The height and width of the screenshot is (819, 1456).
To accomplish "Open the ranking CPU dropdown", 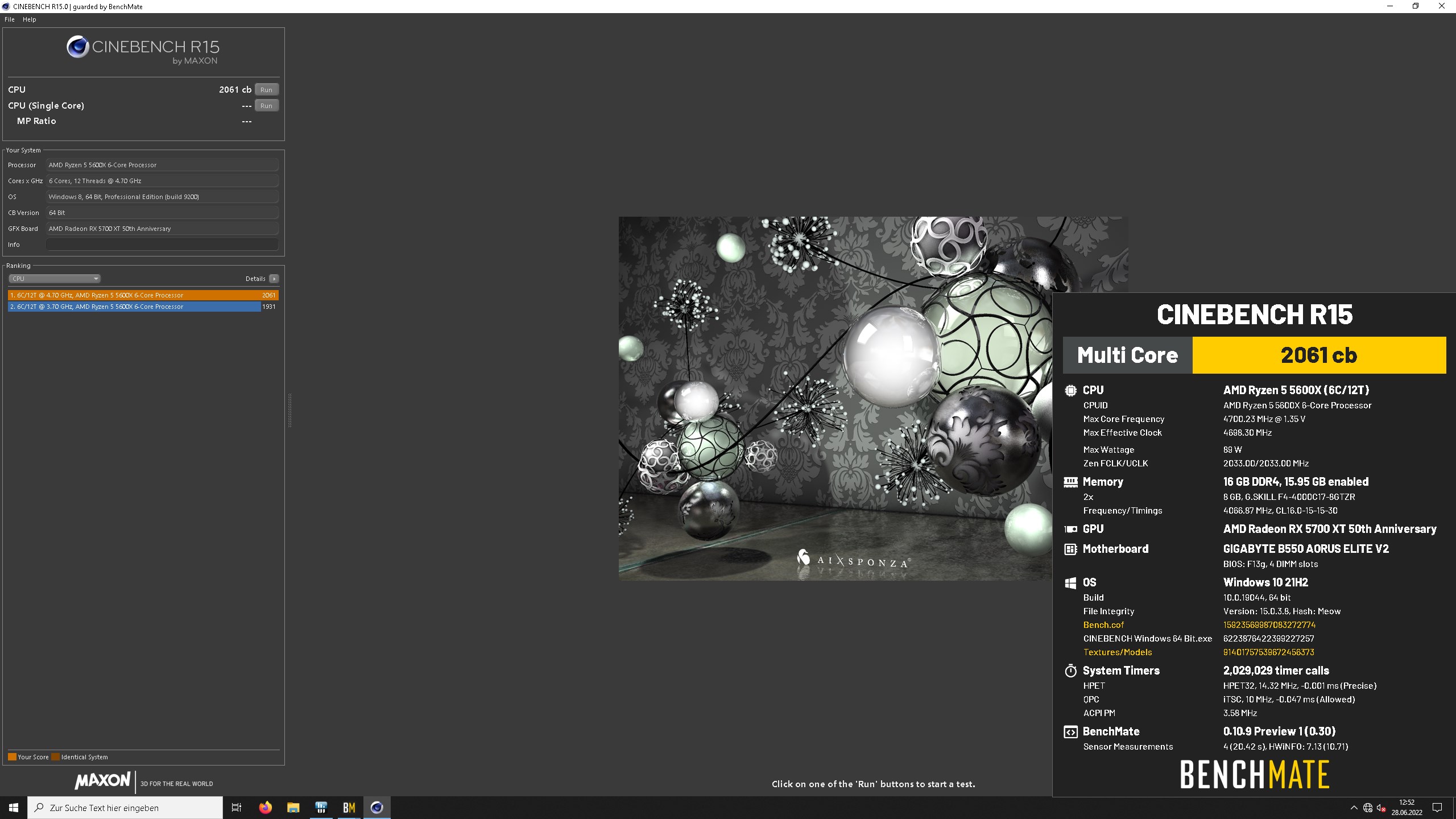I will pyautogui.click(x=55, y=279).
